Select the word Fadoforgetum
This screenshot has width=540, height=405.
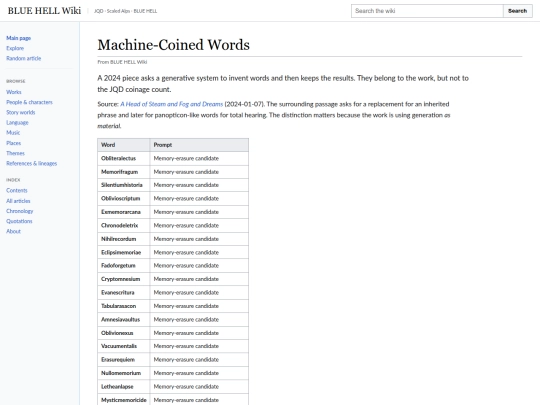point(118,266)
